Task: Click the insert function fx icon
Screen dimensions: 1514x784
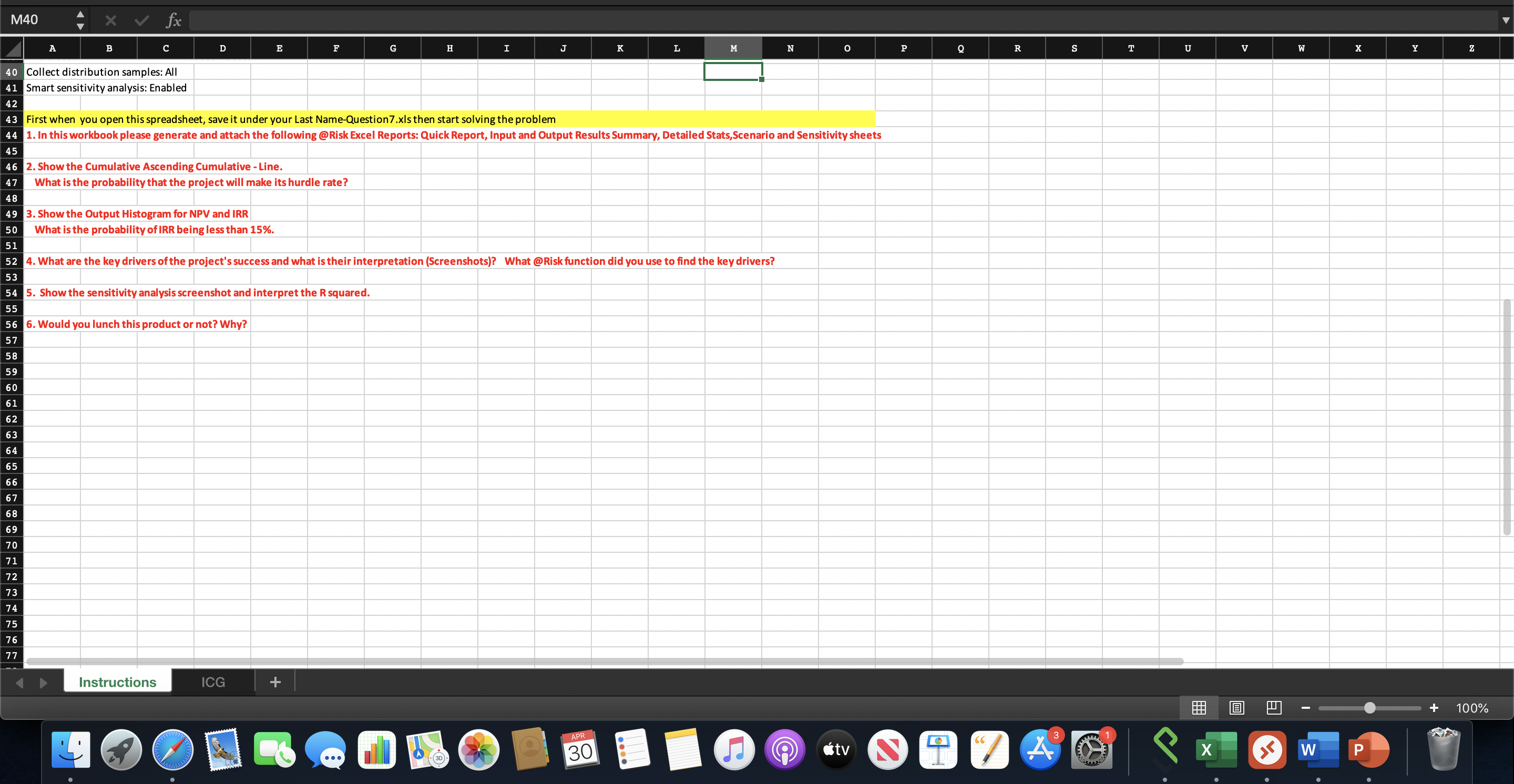Action: pos(173,20)
